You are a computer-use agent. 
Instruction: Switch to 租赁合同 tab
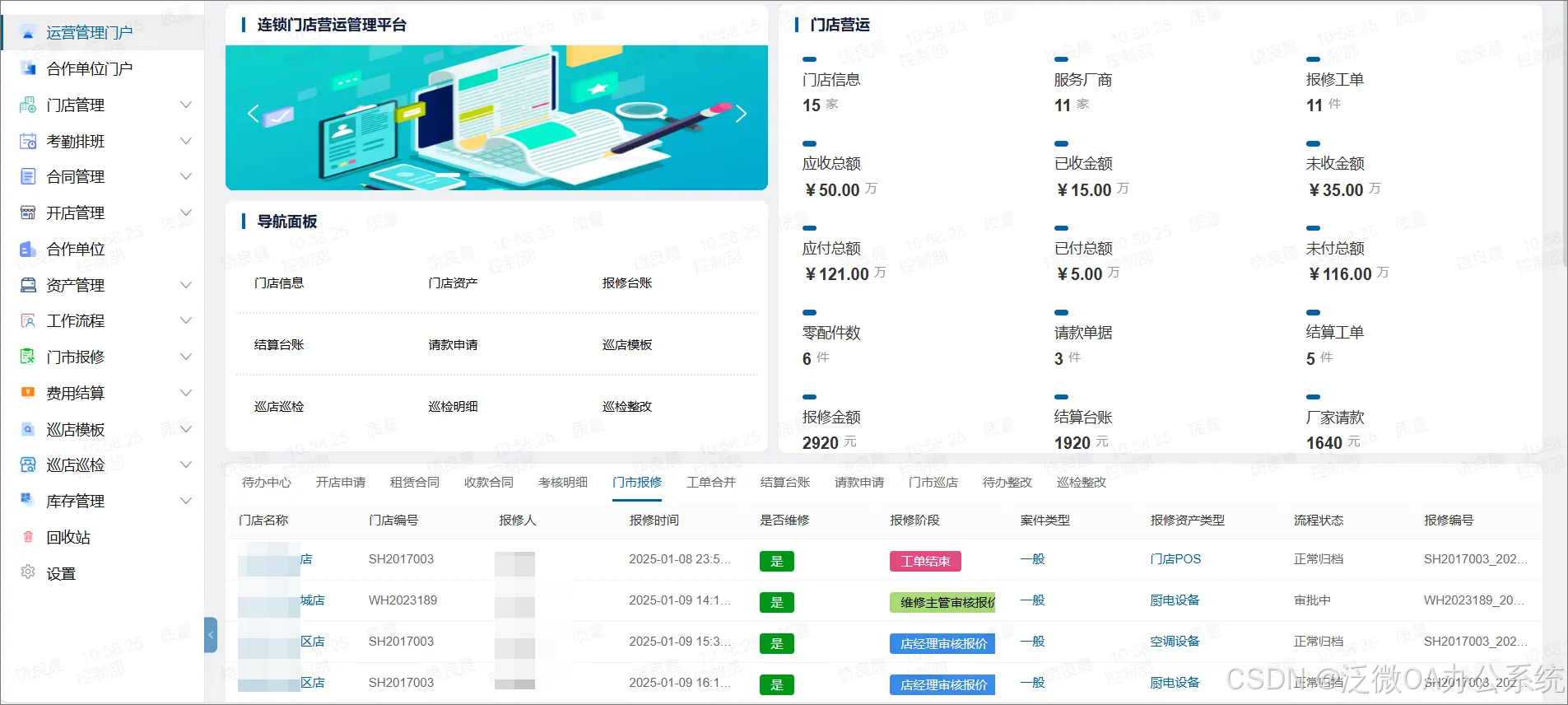(x=415, y=483)
